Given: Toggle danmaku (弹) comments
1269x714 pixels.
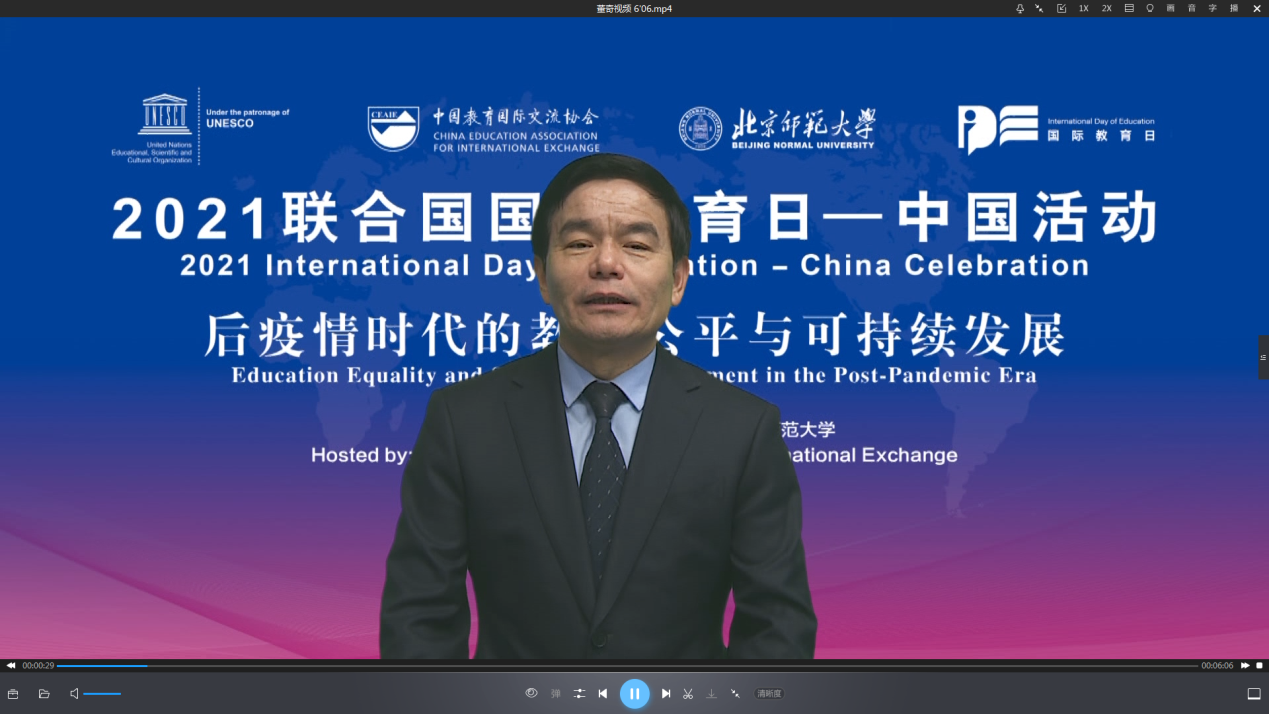Looking at the screenshot, I should [556, 694].
